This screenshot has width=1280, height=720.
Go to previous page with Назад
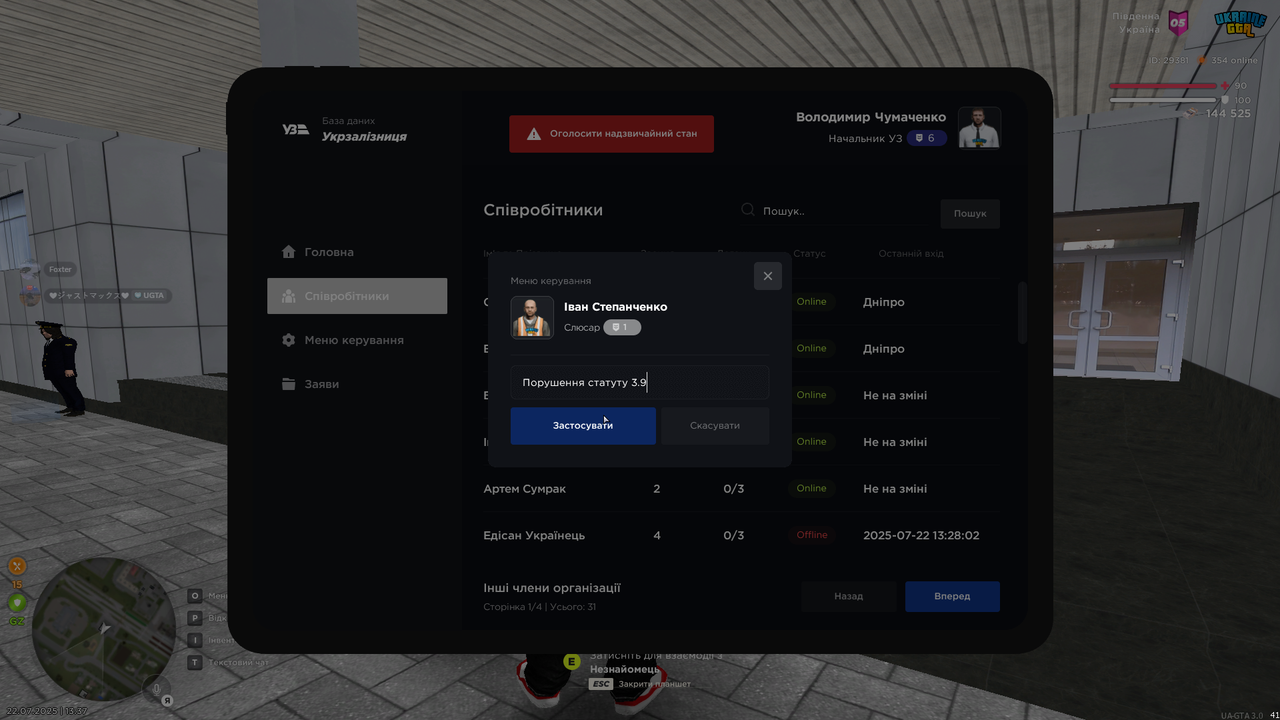tap(848, 596)
